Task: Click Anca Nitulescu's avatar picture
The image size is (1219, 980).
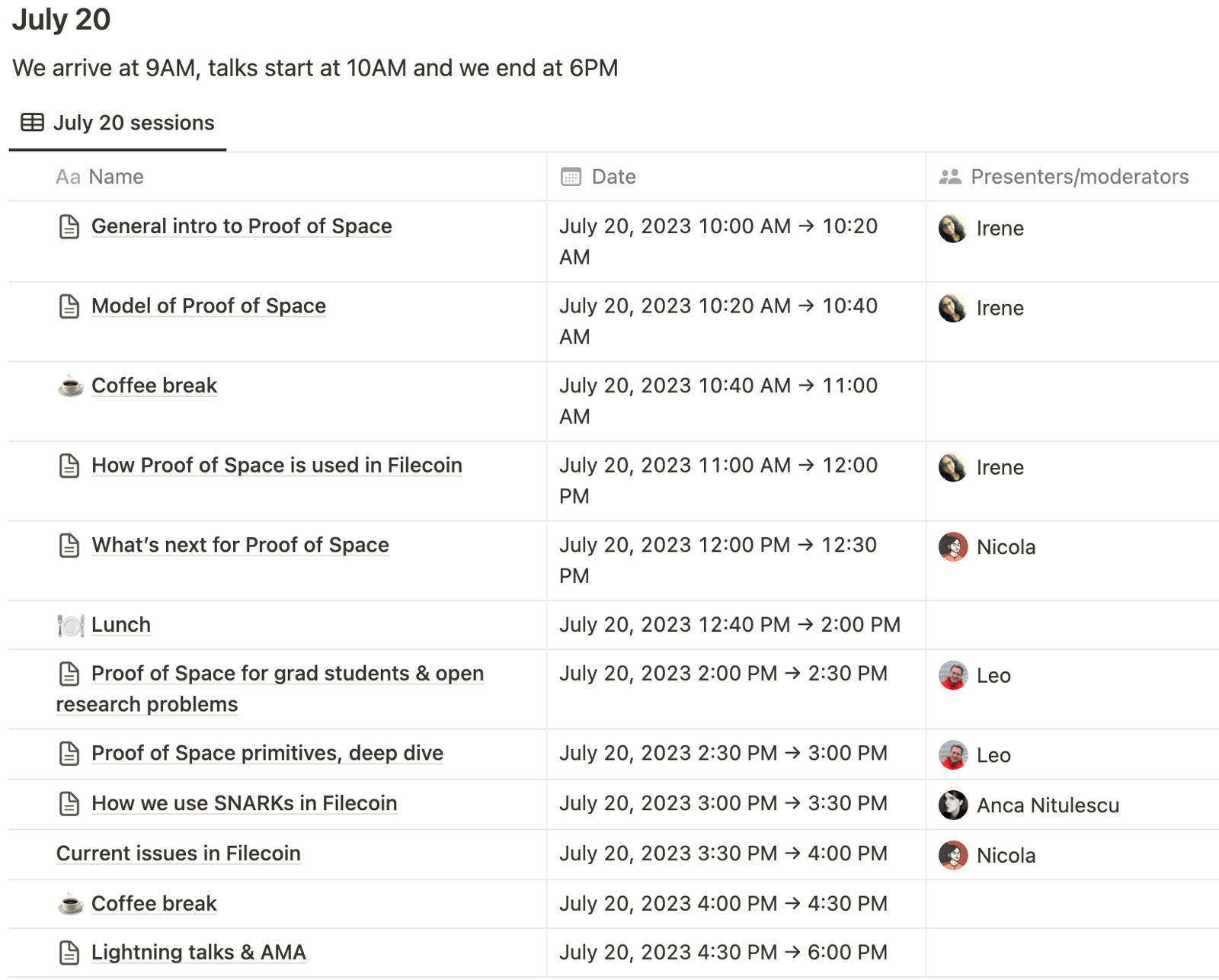Action: click(x=952, y=805)
